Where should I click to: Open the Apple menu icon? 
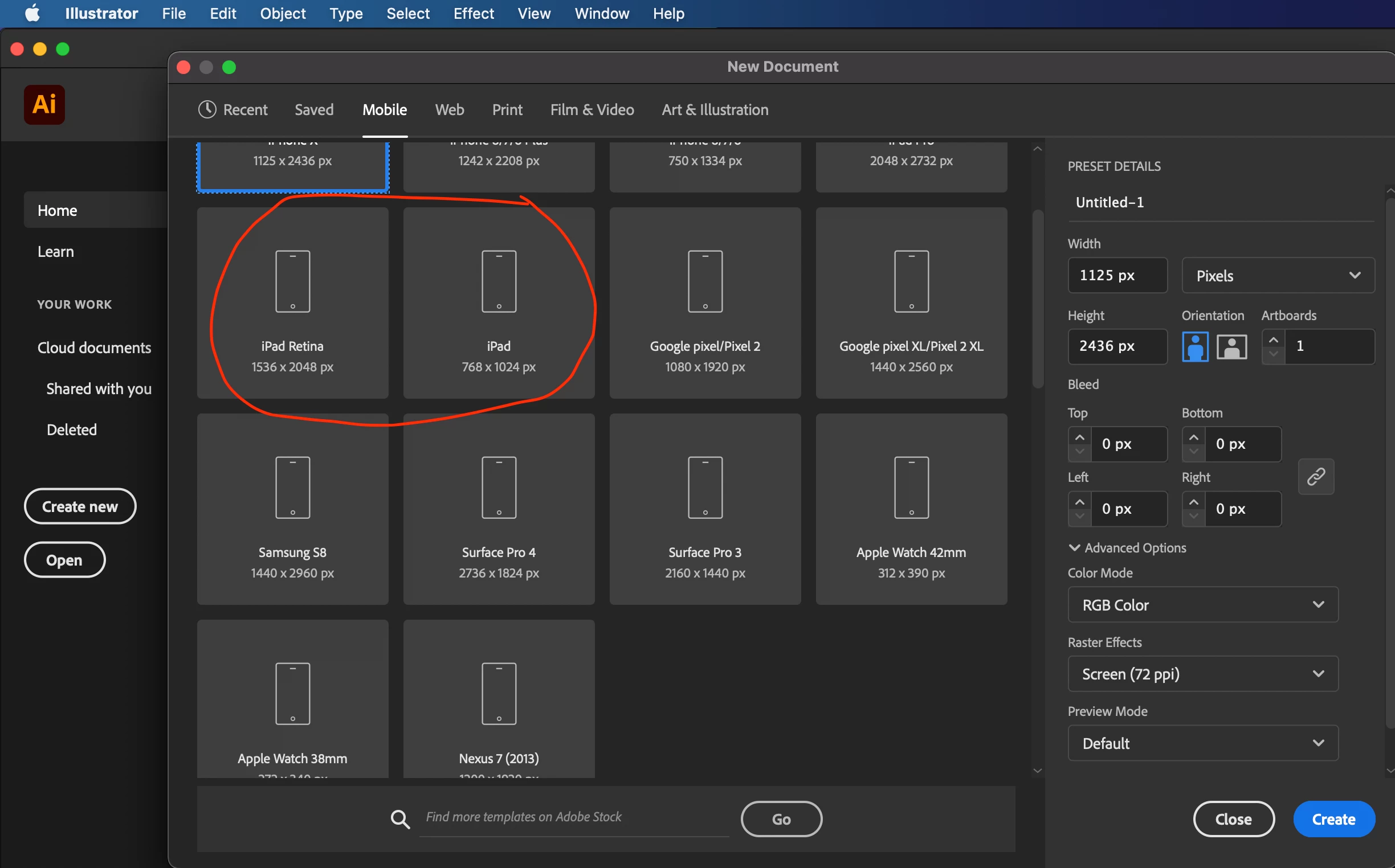(32, 13)
